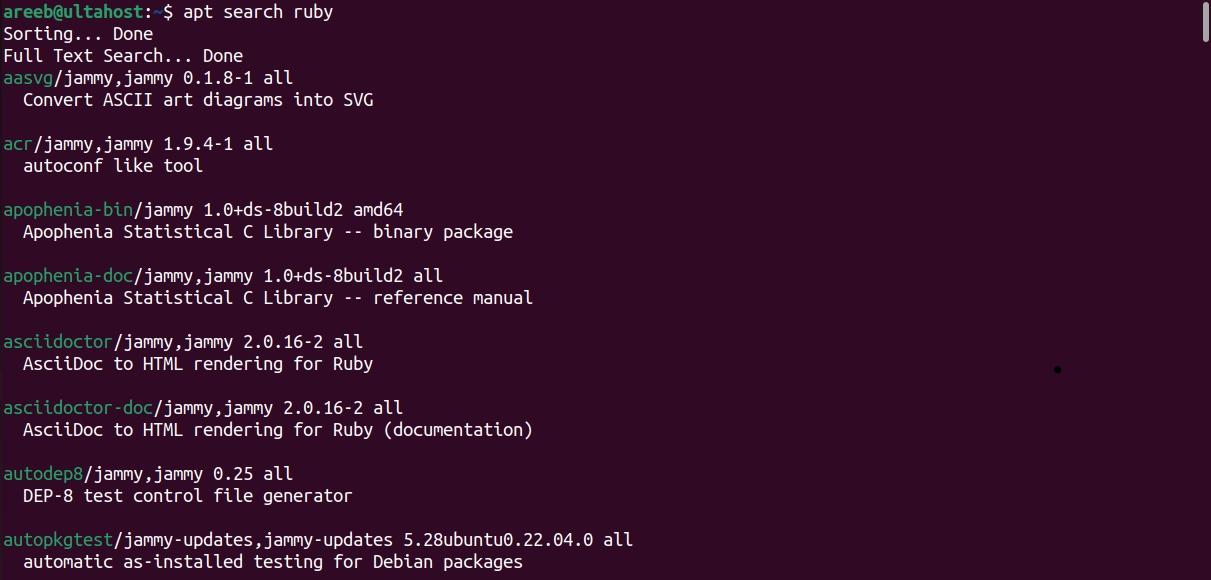Click the apophenia-bin package name

[67, 210]
